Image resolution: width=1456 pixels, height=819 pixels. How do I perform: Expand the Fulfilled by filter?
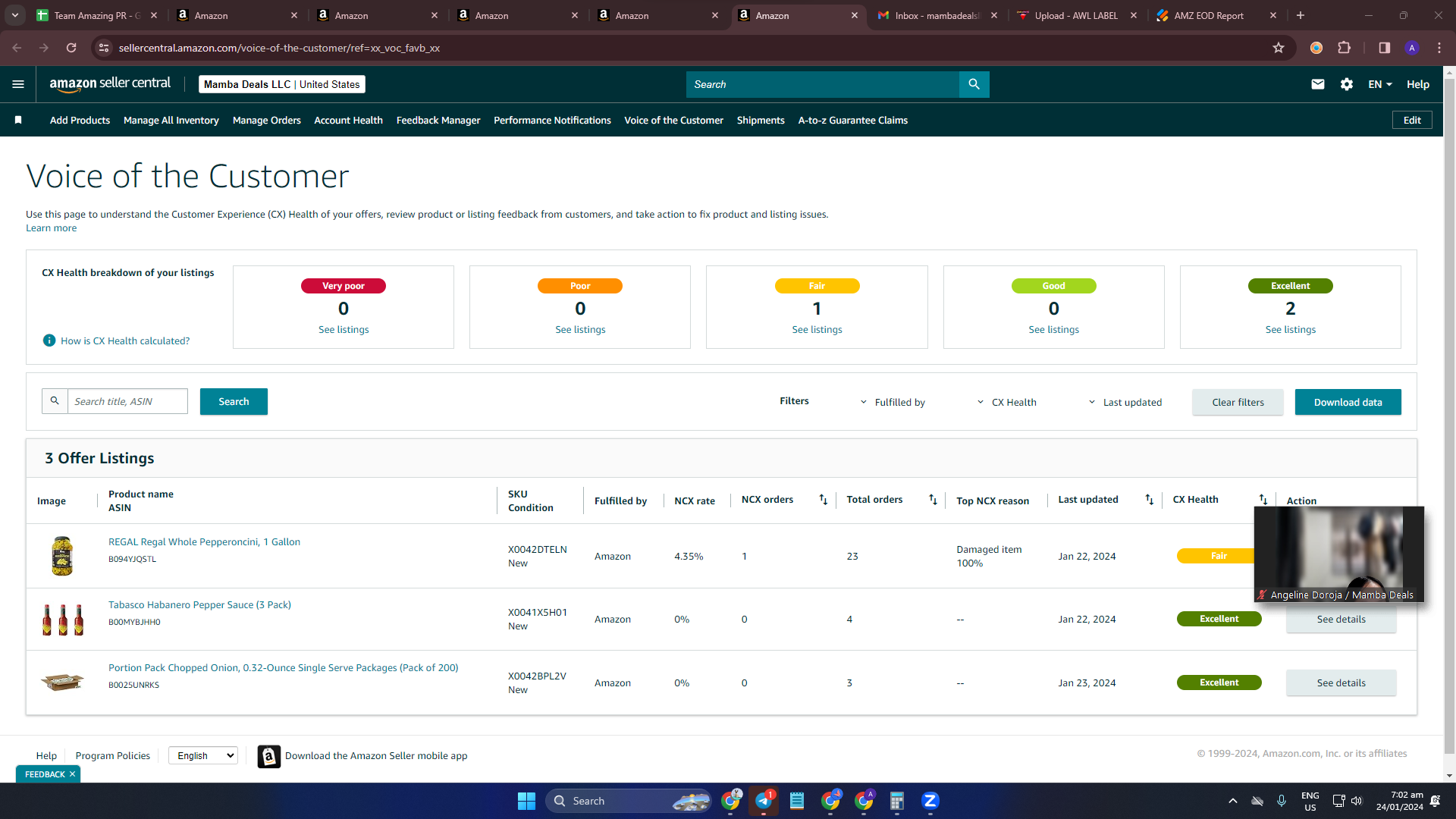point(893,402)
